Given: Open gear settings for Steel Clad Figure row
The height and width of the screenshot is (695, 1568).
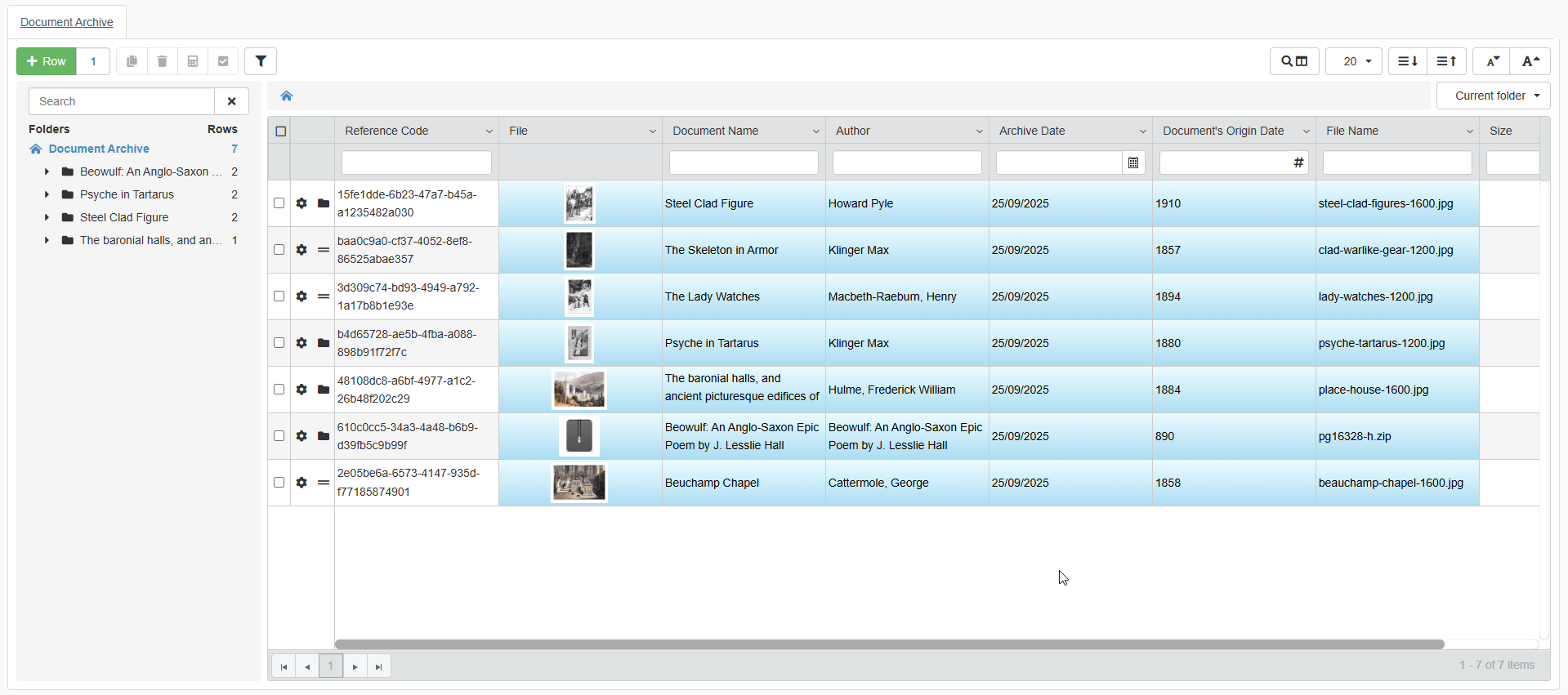Looking at the screenshot, I should pos(302,203).
